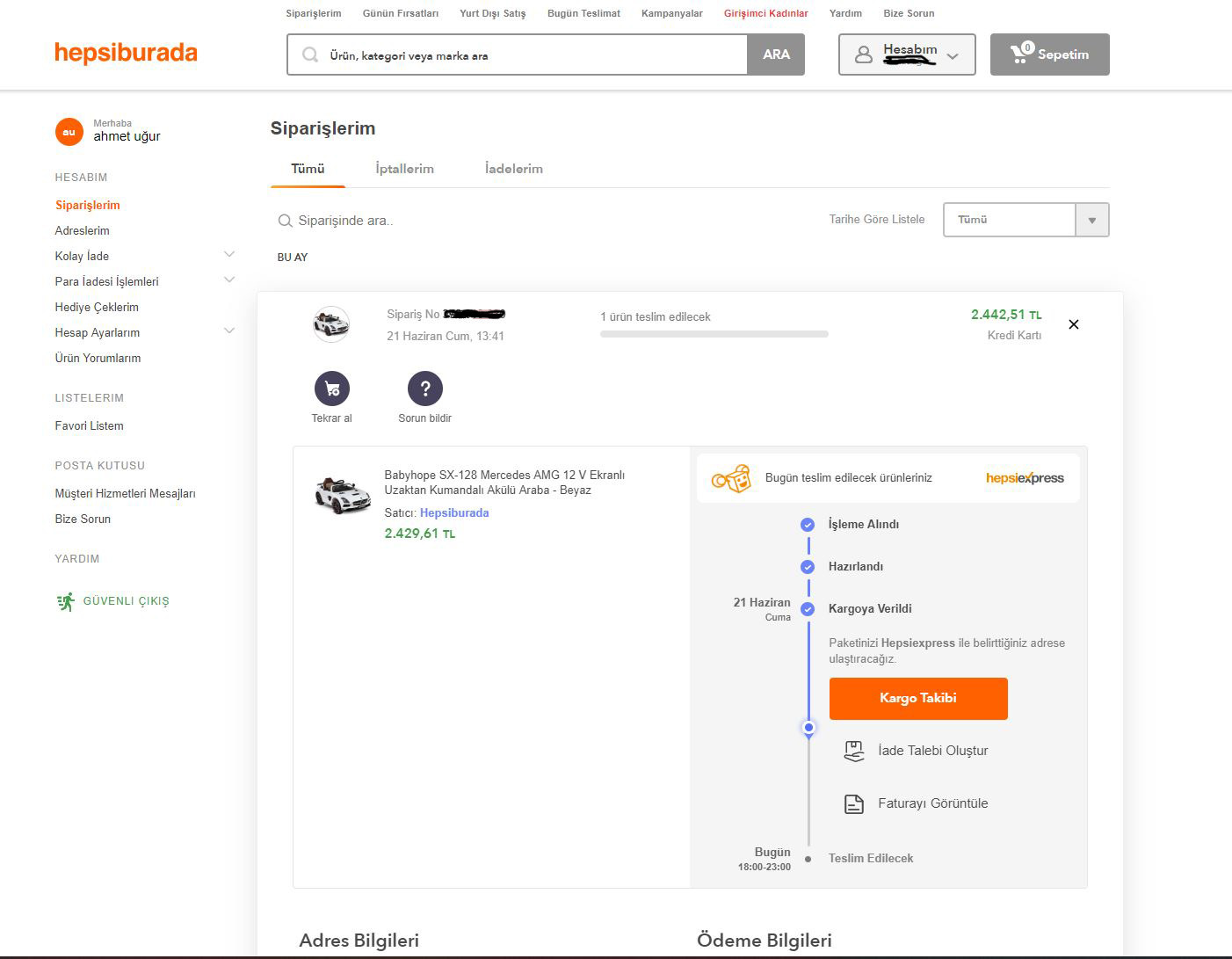Click the orange 'au' avatar circle
1232x959 pixels.
click(69, 132)
